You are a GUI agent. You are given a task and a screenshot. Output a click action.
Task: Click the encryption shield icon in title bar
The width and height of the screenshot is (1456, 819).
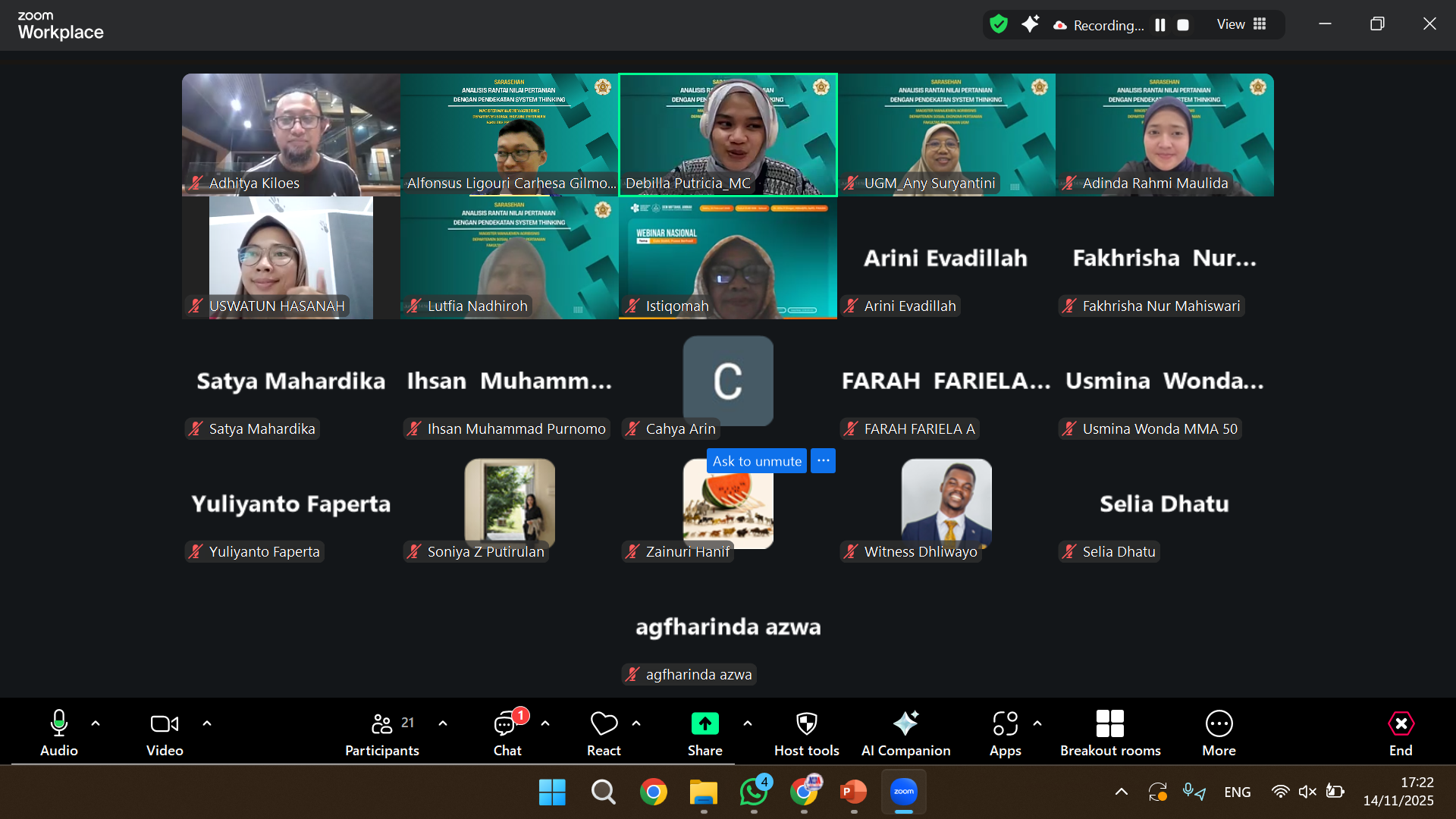coord(999,24)
